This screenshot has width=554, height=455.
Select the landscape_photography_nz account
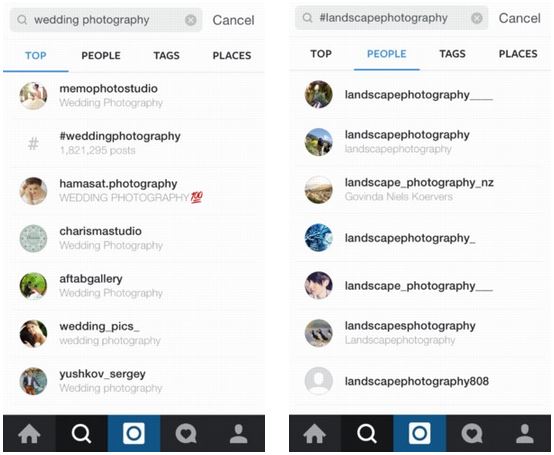pyautogui.click(x=420, y=189)
